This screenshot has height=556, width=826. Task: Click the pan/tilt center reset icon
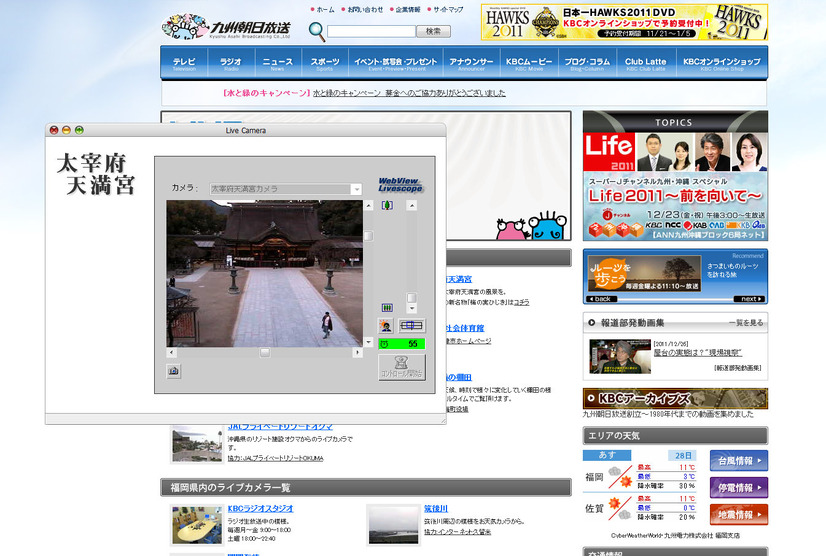(x=411, y=326)
